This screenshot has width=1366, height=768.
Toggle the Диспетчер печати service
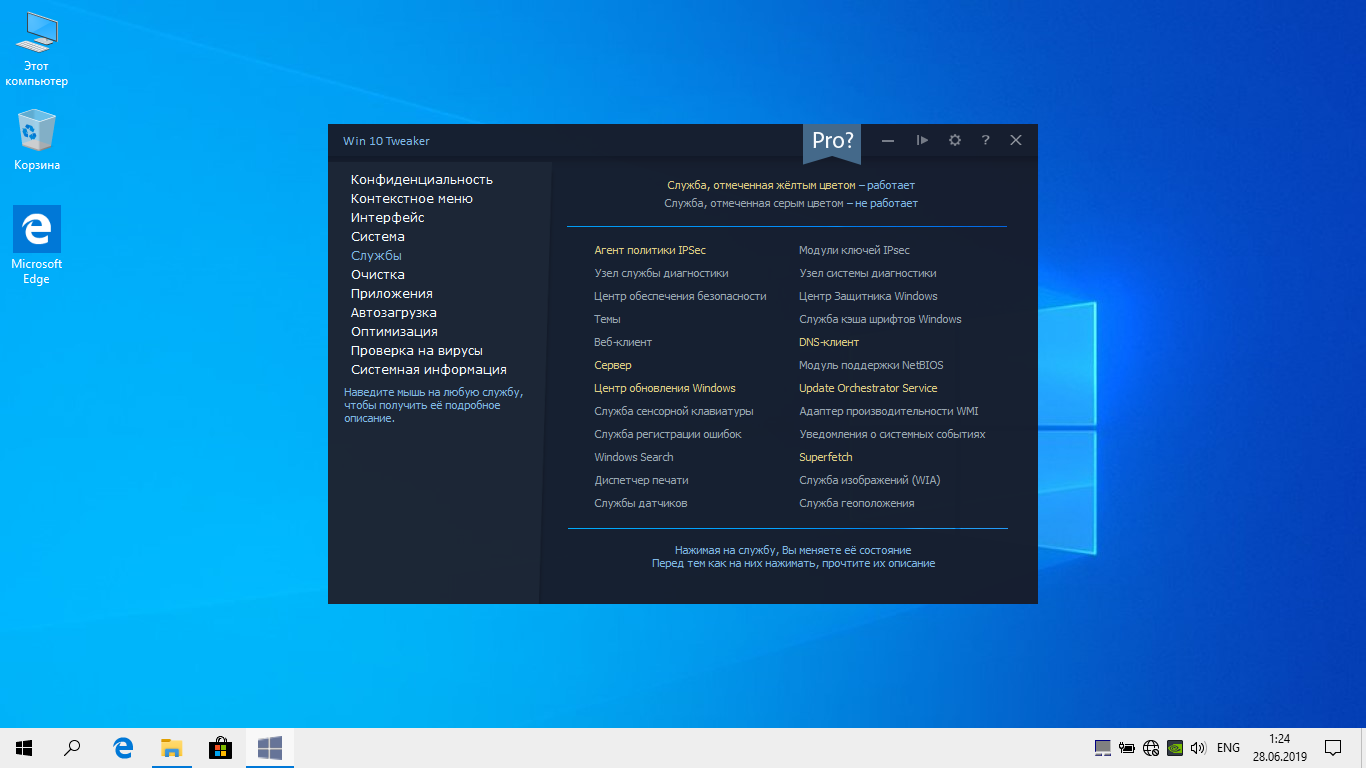(641, 480)
